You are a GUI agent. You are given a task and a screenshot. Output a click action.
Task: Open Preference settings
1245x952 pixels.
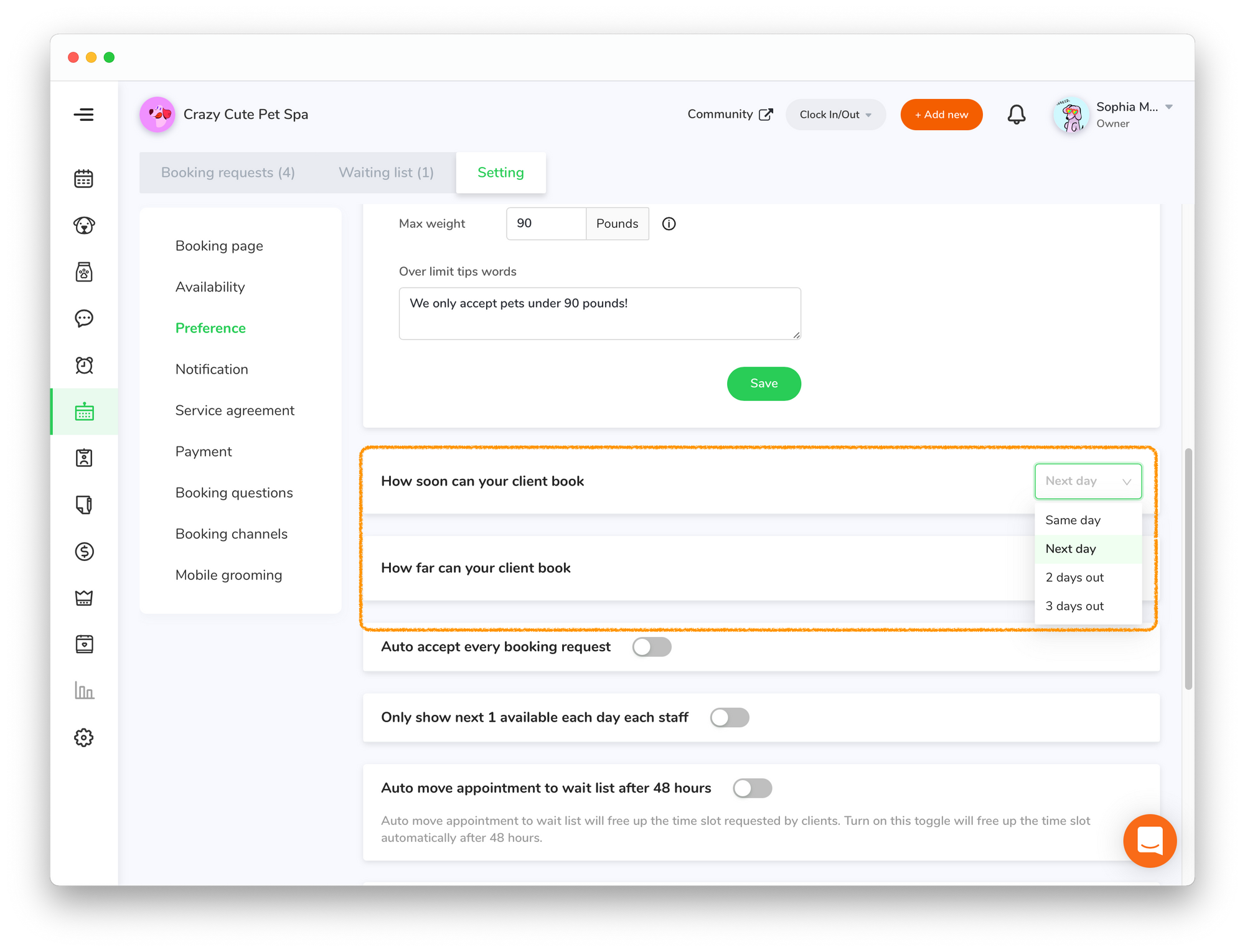(x=210, y=328)
